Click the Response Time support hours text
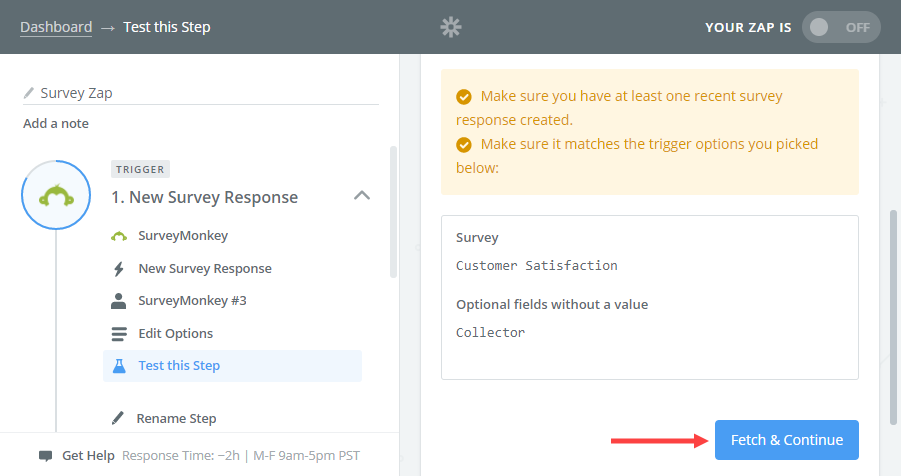The width and height of the screenshot is (901, 476). (x=241, y=456)
